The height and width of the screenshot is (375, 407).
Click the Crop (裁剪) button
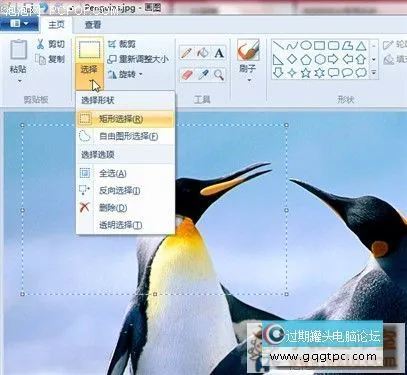click(x=122, y=44)
